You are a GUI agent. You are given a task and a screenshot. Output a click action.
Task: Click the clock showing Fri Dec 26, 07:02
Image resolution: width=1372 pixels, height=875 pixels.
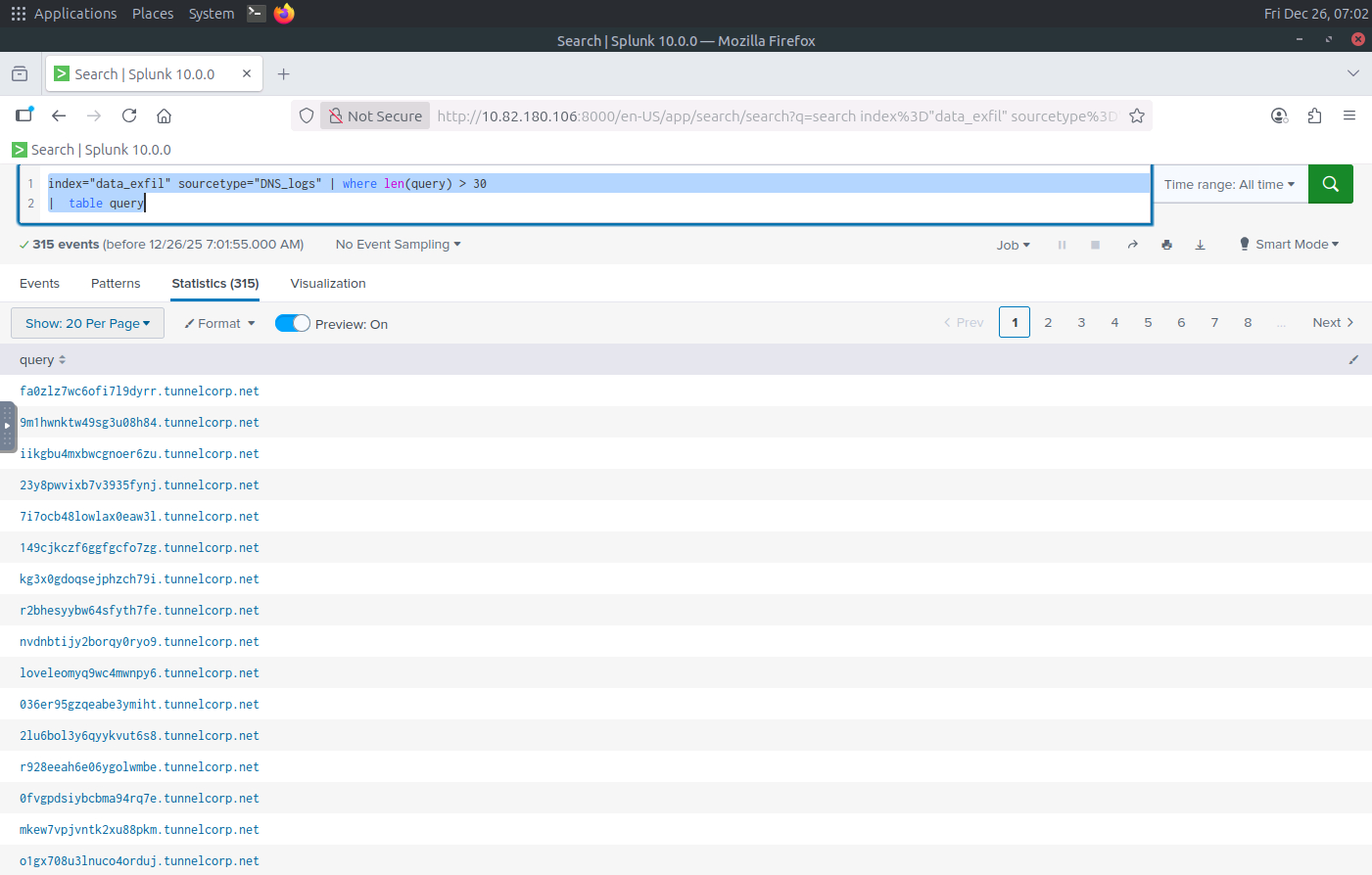click(x=1316, y=13)
